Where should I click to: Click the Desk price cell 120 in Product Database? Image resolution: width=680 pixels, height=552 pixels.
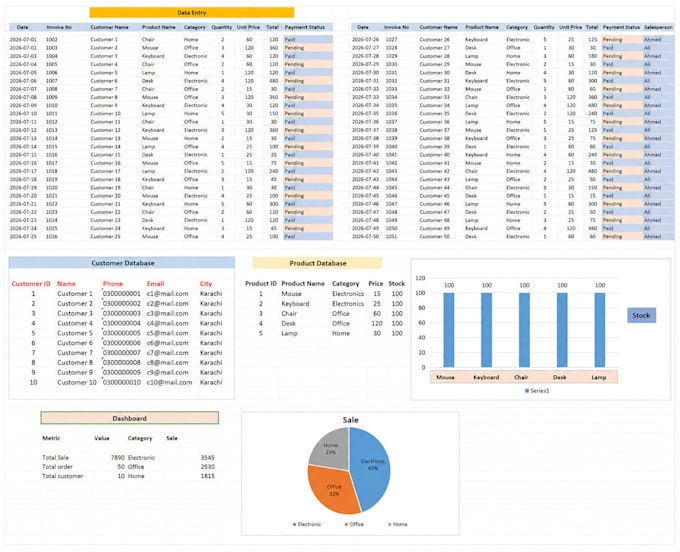pyautogui.click(x=377, y=323)
